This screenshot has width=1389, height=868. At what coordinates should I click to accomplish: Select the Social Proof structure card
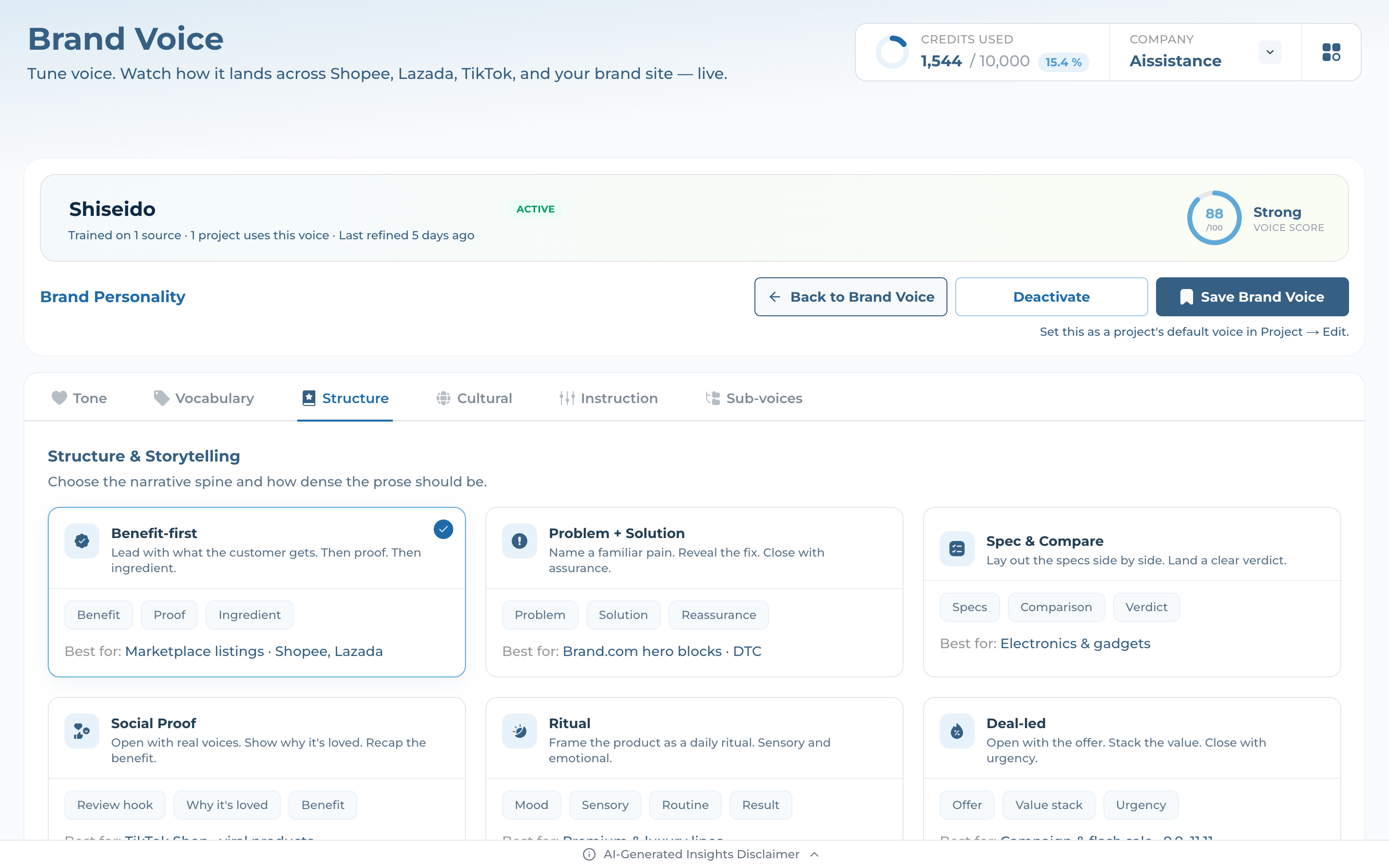click(x=256, y=768)
